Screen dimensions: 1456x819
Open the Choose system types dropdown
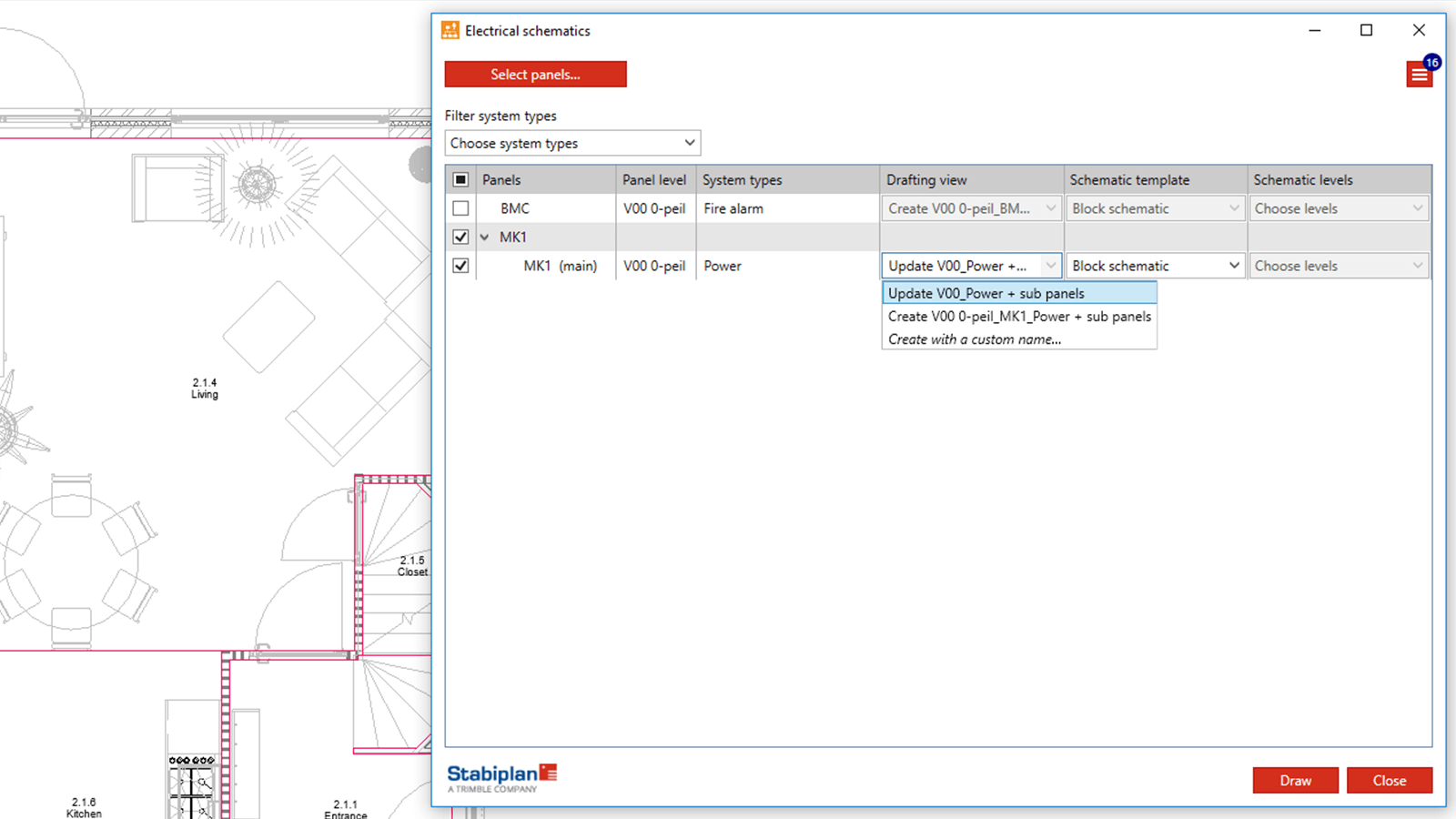tap(571, 143)
